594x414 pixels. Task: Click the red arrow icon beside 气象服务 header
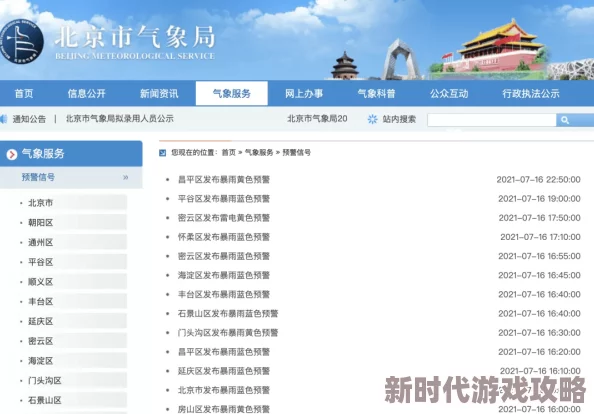[12, 154]
